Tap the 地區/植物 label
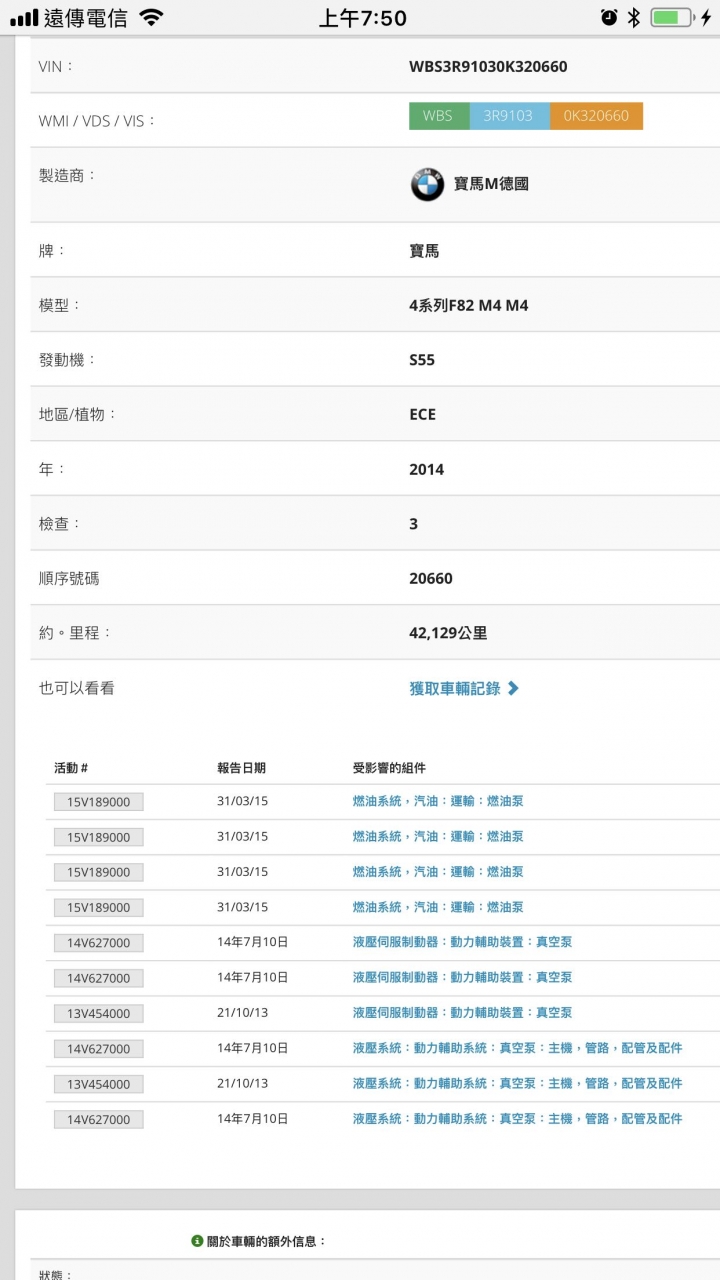Viewport: 720px width, 1280px height. pyautogui.click(x=77, y=414)
